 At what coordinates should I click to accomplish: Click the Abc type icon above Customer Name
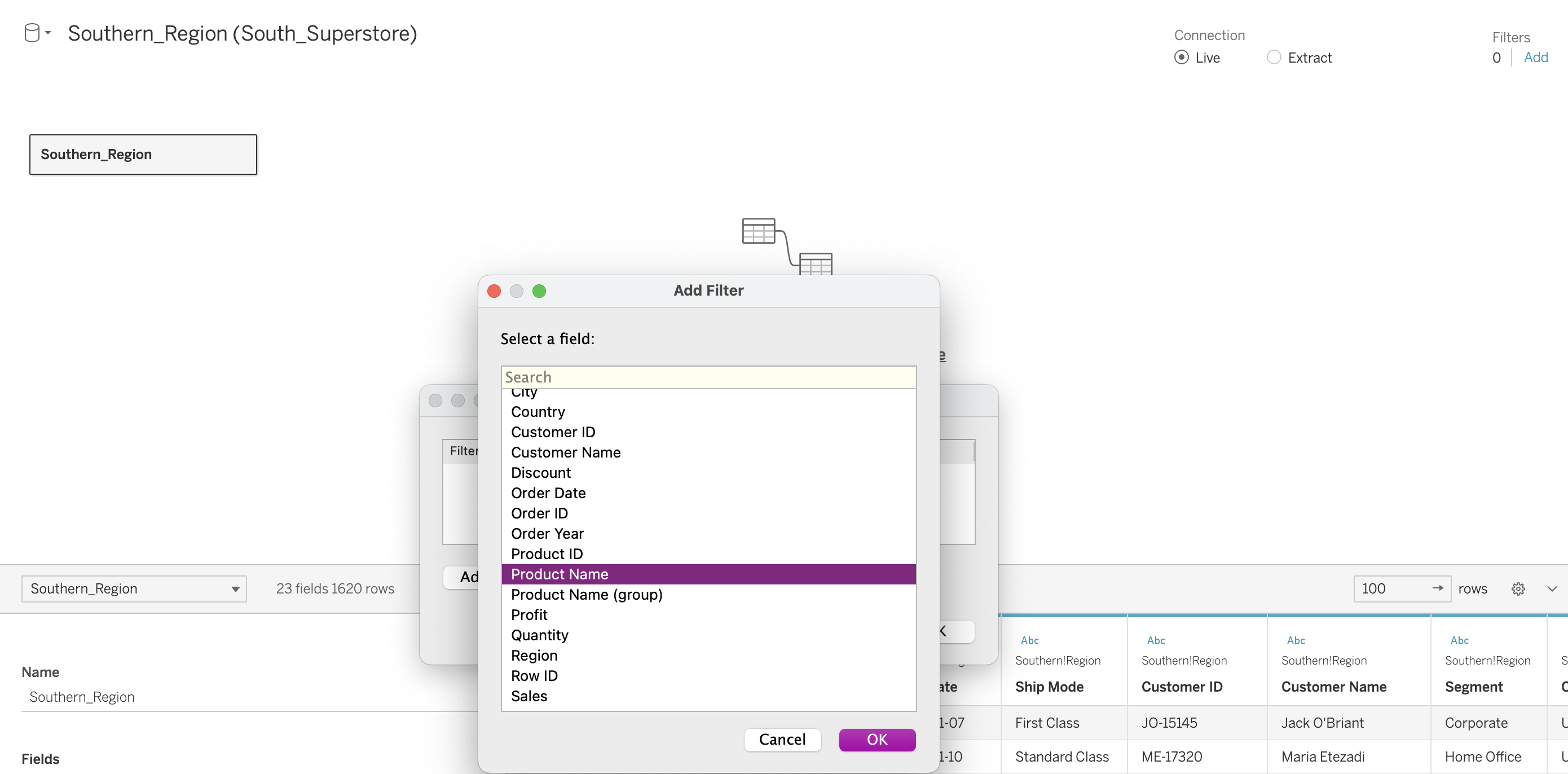[x=1296, y=640]
